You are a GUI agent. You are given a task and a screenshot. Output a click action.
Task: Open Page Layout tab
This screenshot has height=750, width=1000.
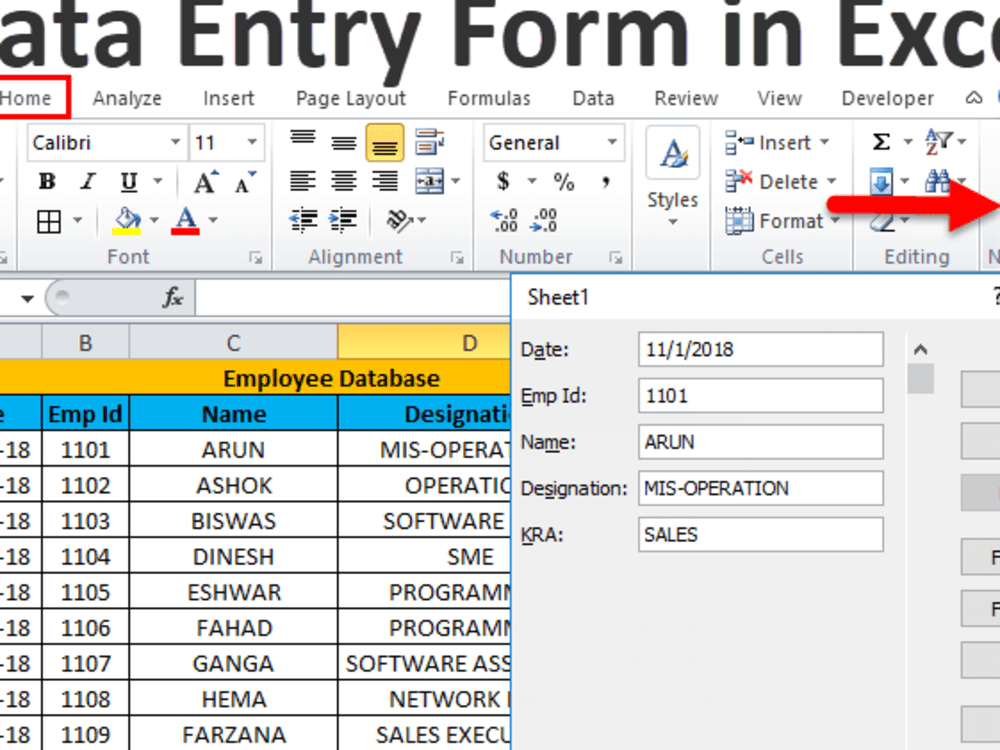coord(351,98)
